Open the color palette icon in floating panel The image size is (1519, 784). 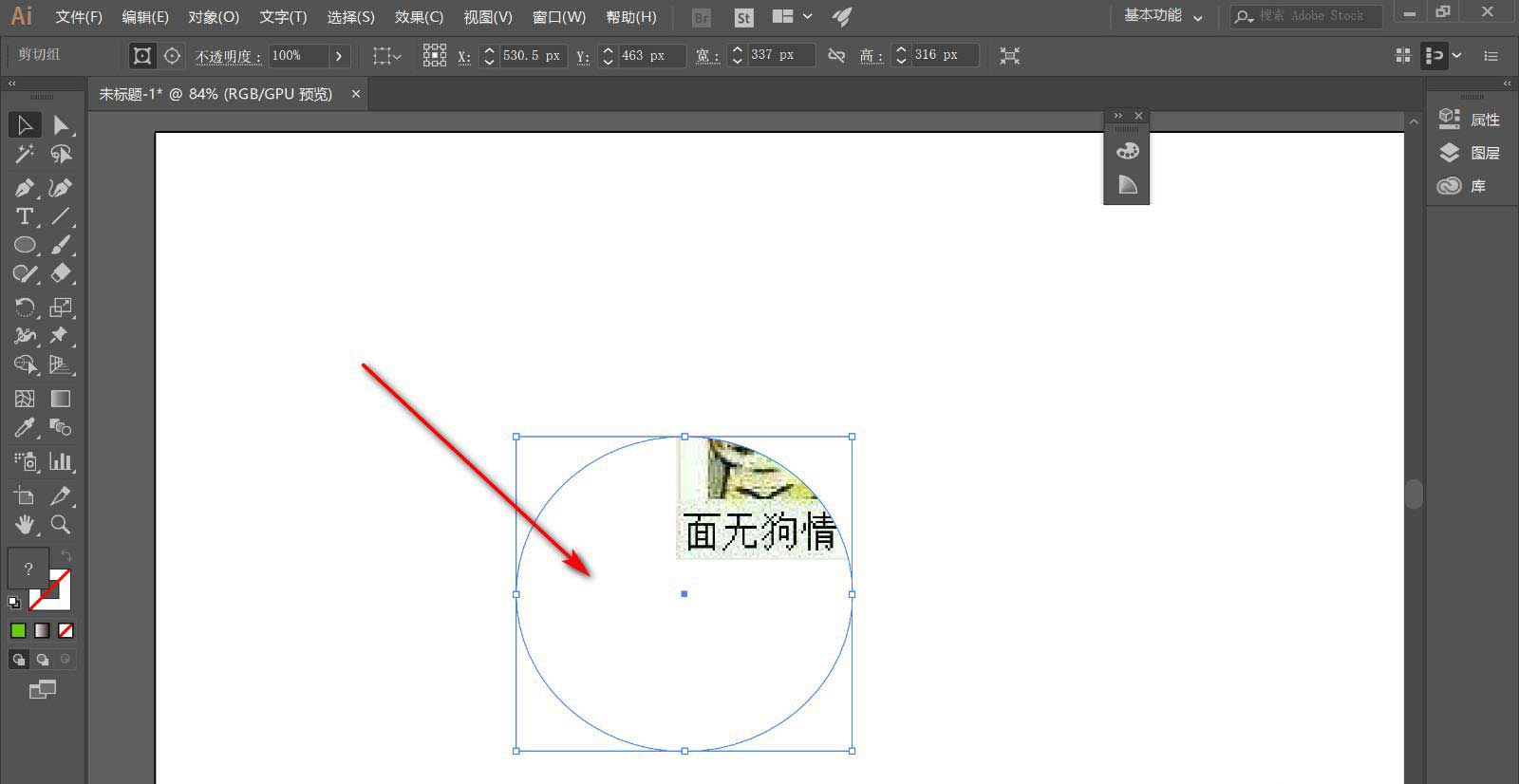pos(1127,151)
